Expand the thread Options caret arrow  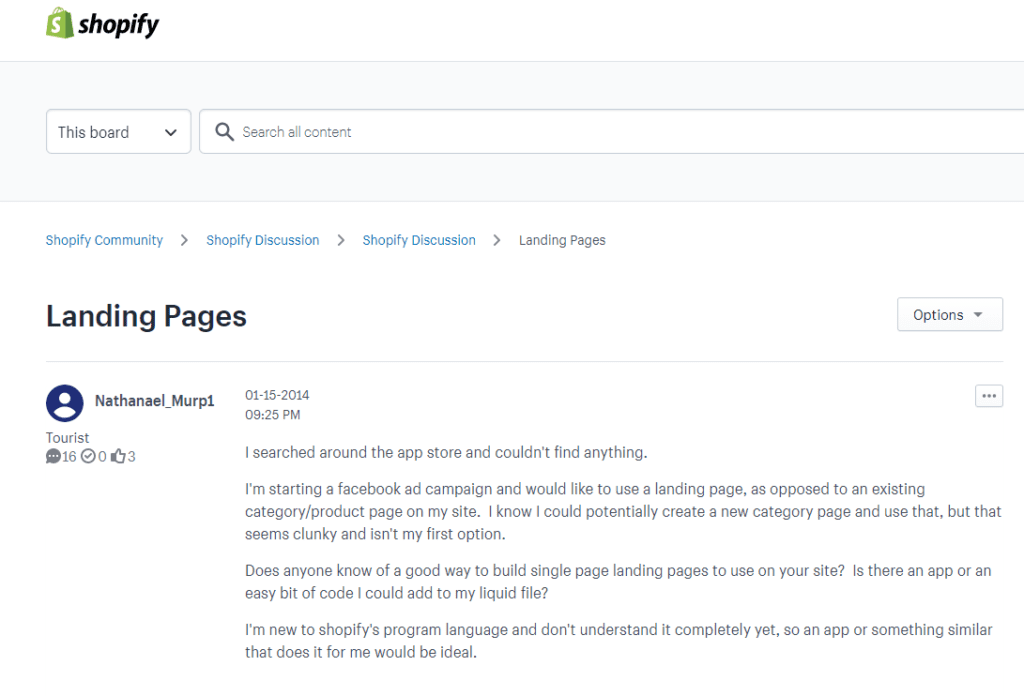[x=977, y=315]
